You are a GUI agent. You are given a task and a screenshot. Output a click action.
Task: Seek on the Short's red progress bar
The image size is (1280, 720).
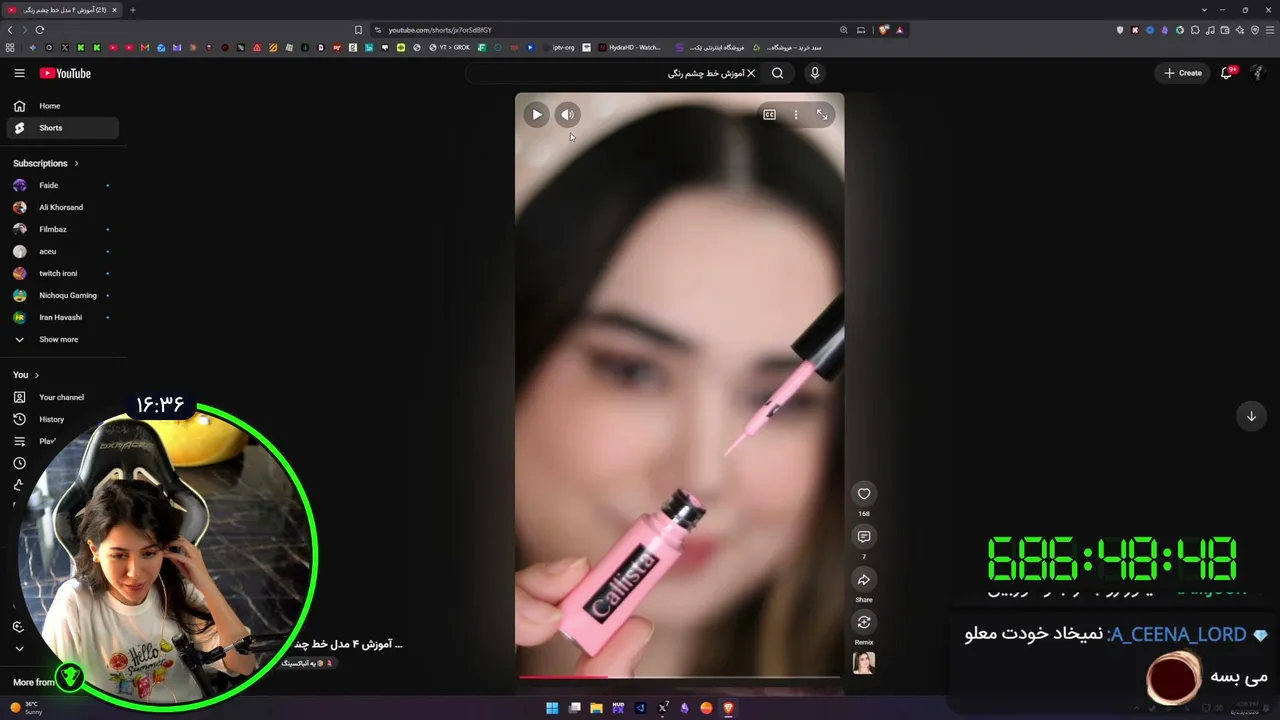(x=679, y=677)
